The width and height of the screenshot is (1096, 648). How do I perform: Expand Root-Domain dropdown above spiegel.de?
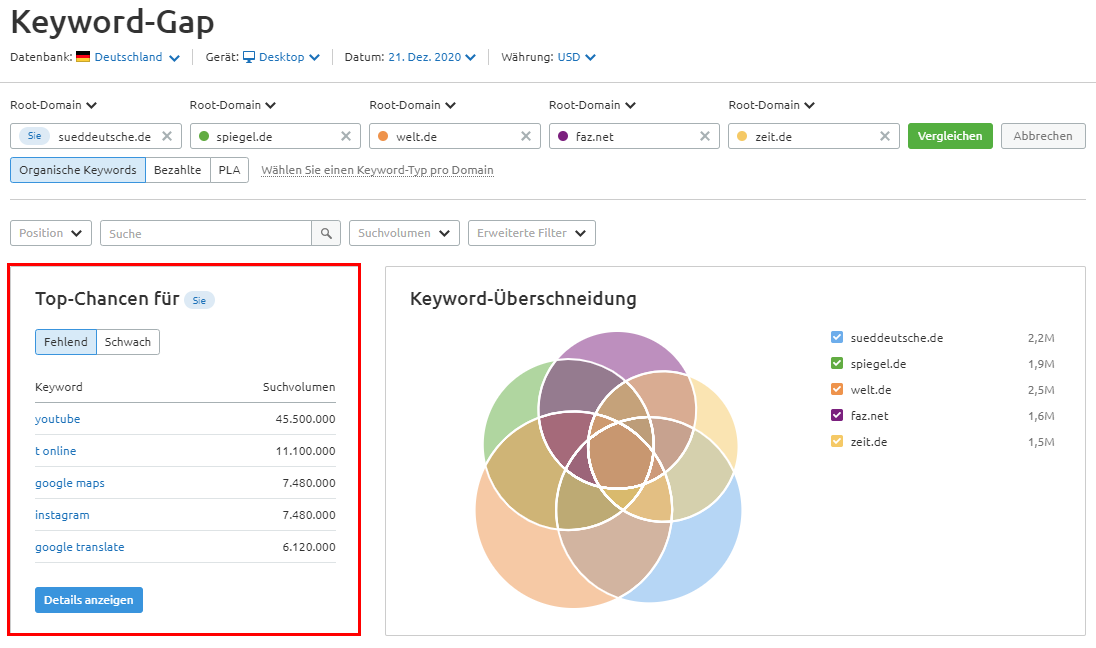tap(233, 105)
